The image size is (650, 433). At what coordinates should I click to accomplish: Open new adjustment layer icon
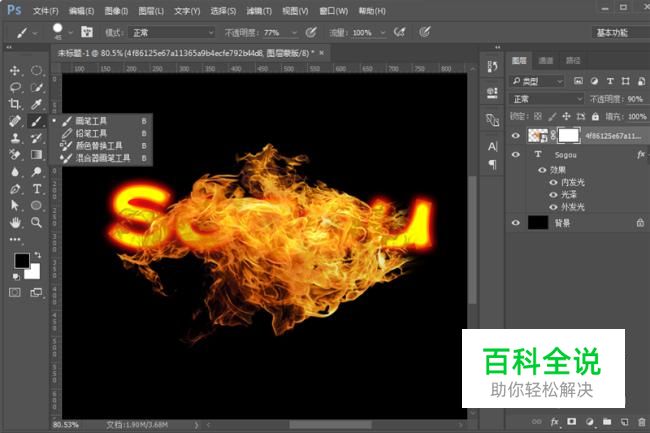pyautogui.click(x=589, y=422)
